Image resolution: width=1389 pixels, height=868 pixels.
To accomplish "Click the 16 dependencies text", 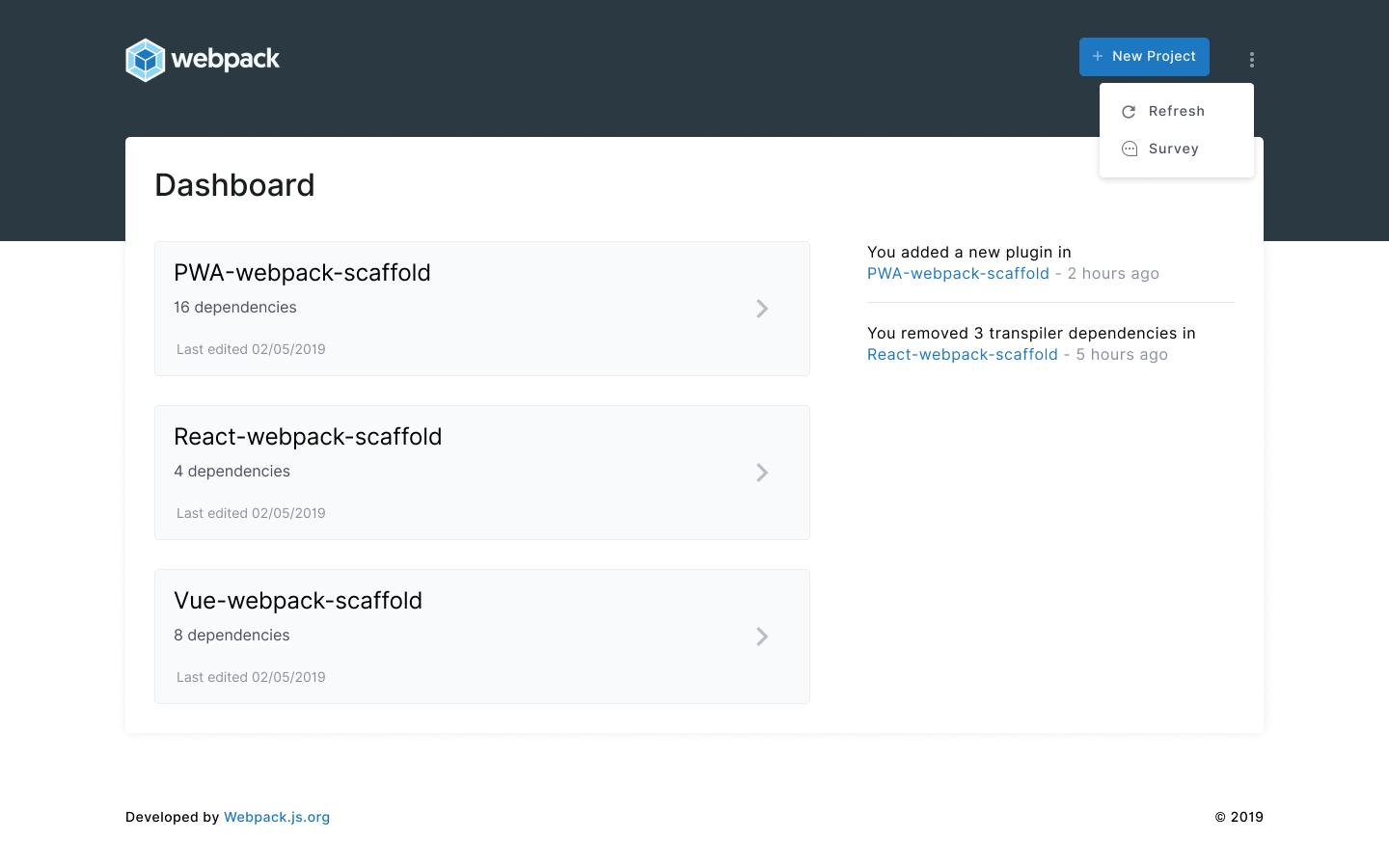I will click(x=235, y=308).
